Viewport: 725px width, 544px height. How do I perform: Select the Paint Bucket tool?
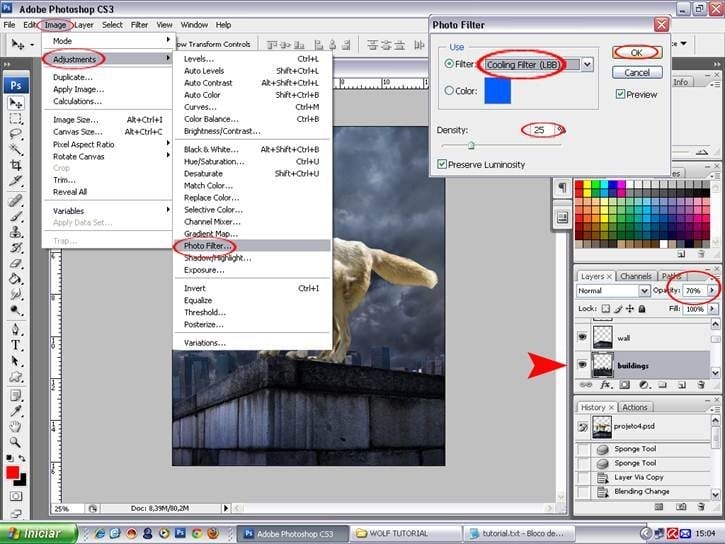16,279
